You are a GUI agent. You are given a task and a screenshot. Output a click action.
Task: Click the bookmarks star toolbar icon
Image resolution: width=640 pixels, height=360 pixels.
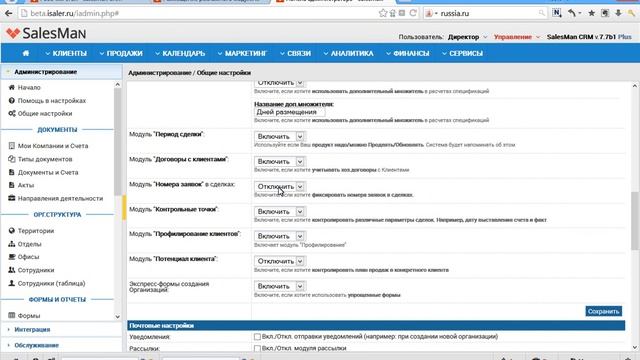pos(591,13)
